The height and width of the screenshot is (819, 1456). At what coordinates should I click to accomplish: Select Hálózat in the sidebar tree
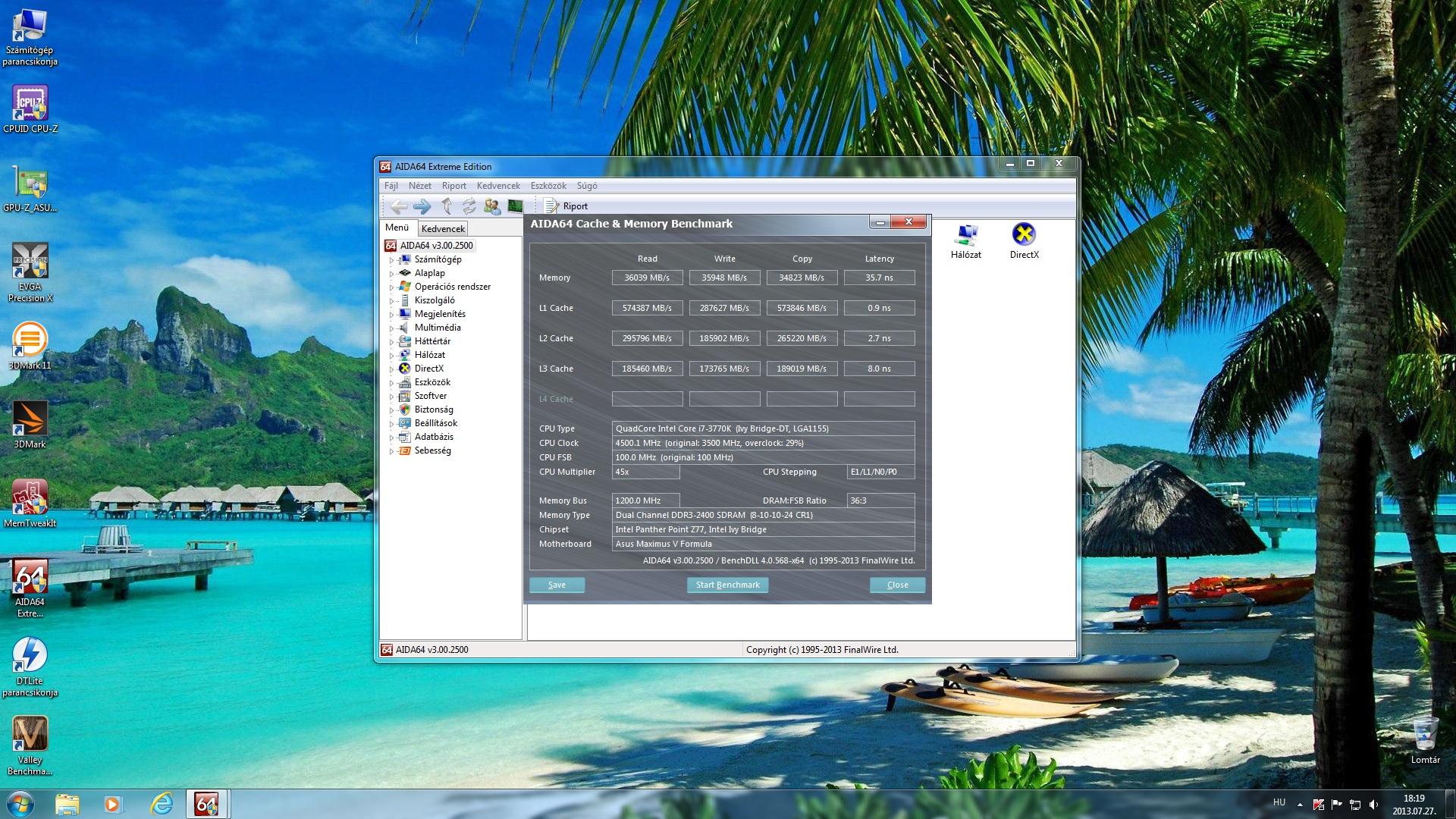click(x=429, y=355)
